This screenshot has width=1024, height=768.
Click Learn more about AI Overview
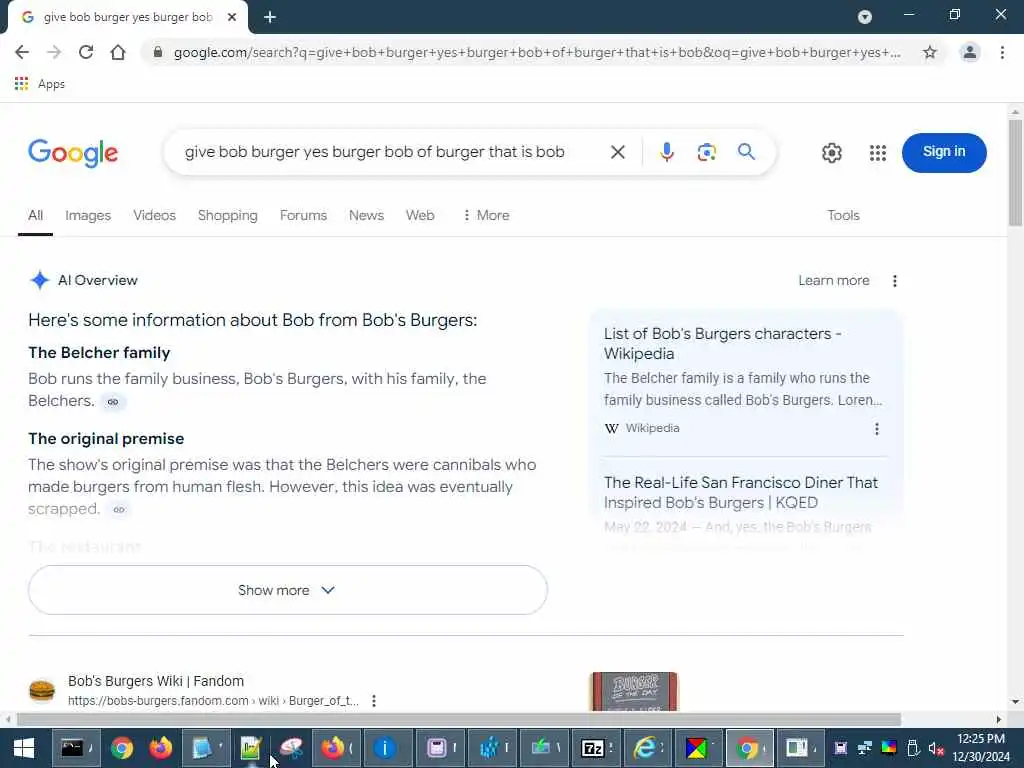tap(833, 281)
